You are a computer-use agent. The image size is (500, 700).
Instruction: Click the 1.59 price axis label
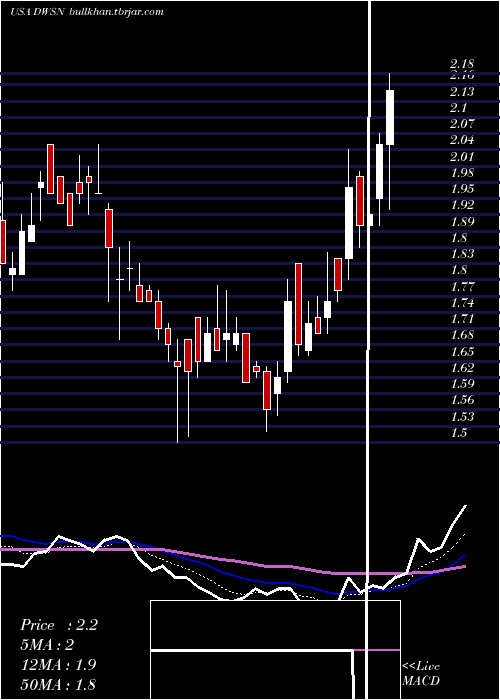[x=462, y=384]
